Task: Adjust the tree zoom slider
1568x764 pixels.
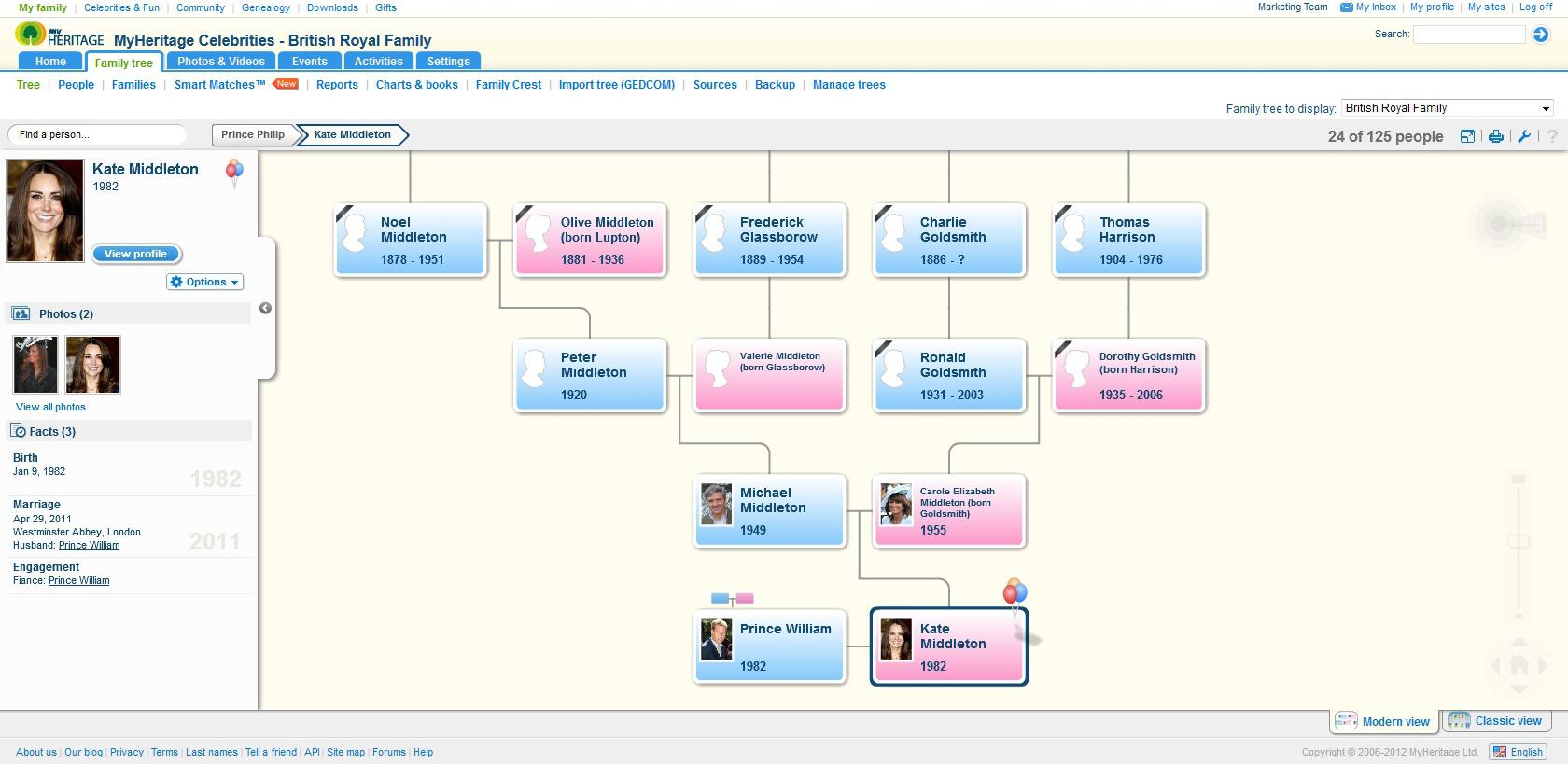Action: pos(1519,541)
